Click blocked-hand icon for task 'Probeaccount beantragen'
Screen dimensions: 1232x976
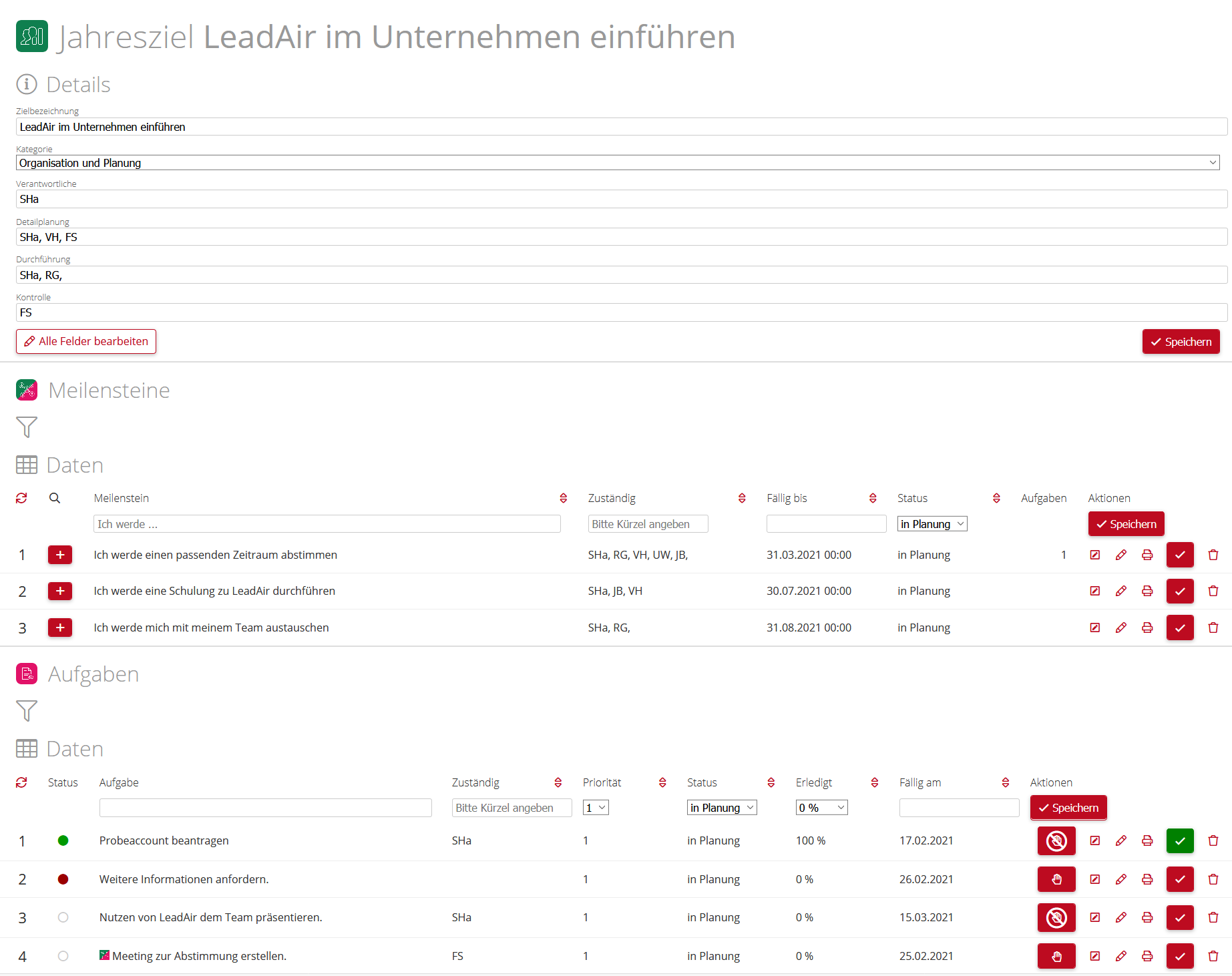(x=1056, y=840)
